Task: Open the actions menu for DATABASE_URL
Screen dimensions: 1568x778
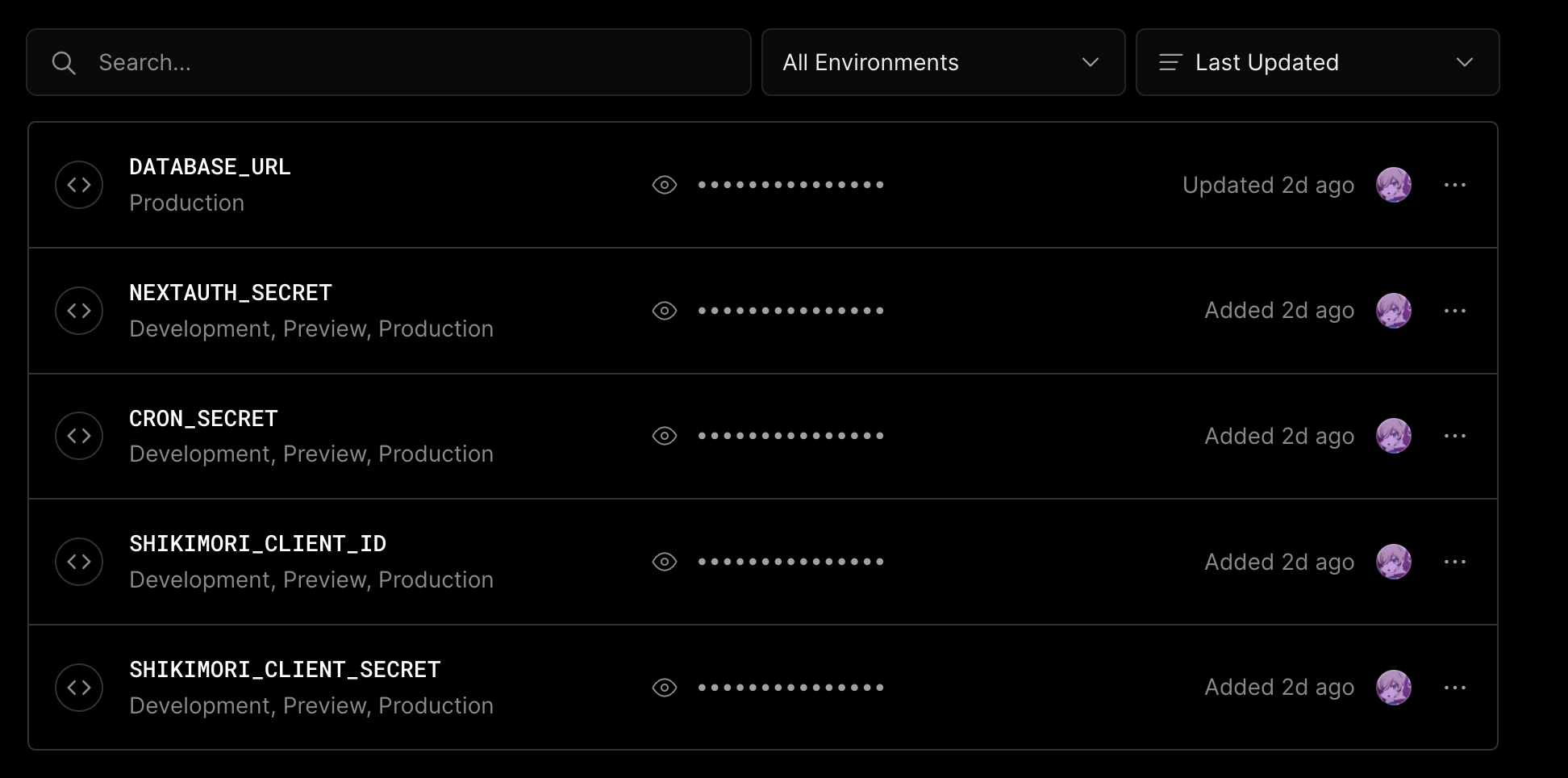Action: point(1456,184)
